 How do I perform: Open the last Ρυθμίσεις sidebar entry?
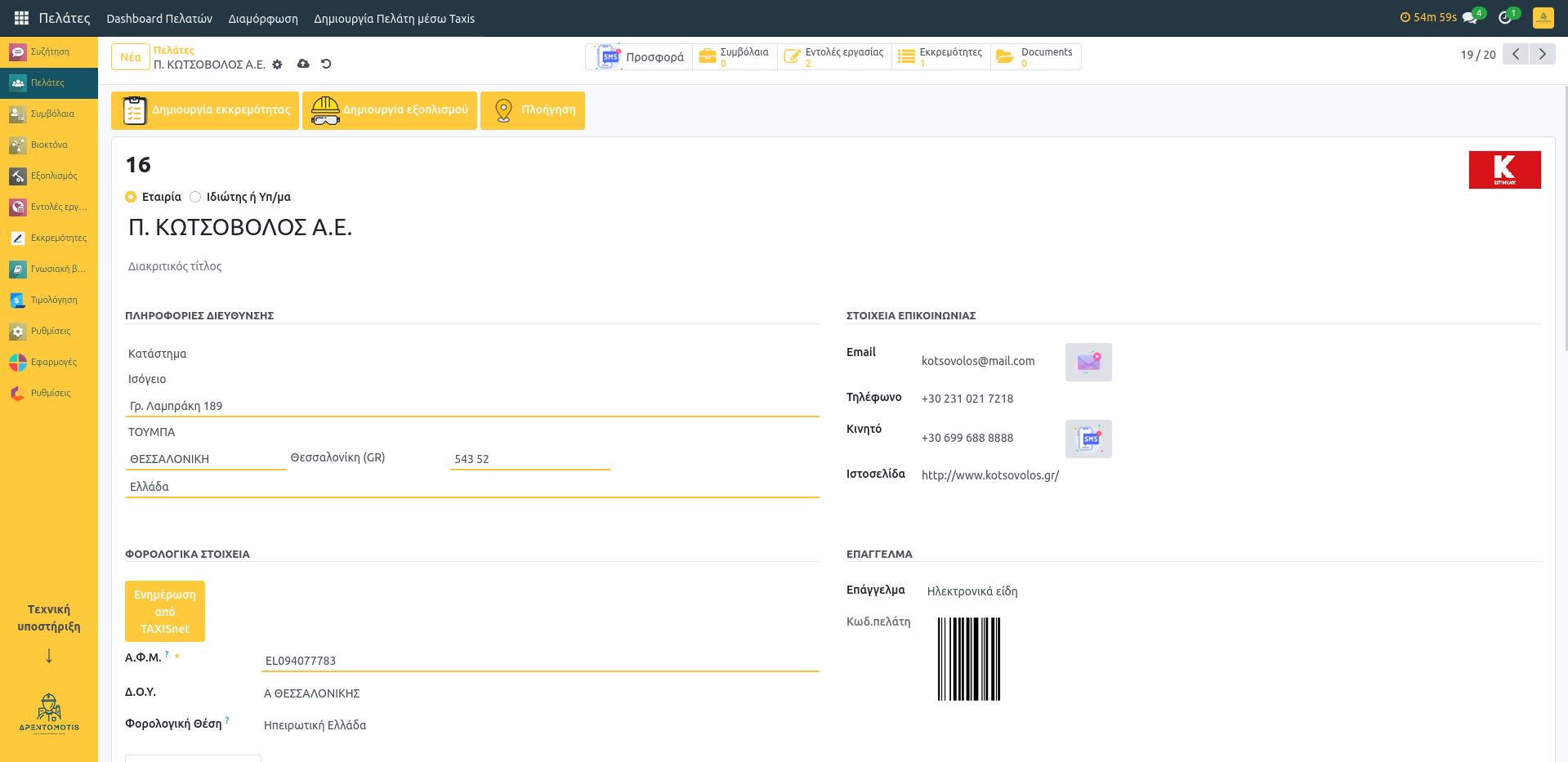49,393
